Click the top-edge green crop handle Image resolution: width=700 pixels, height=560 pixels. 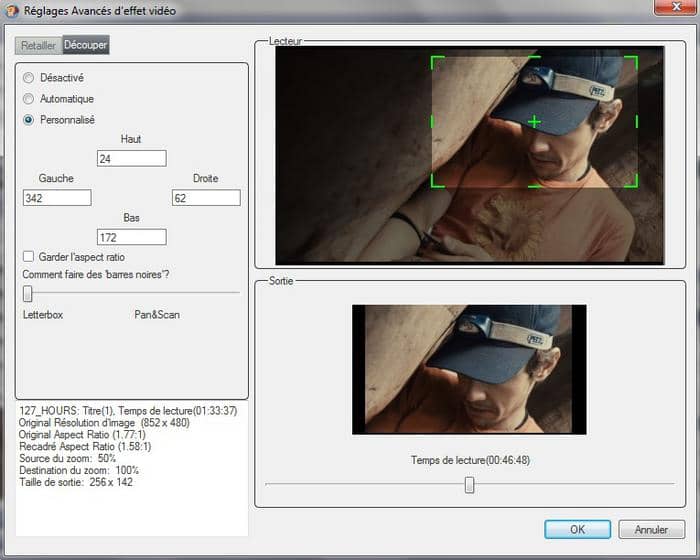(534, 57)
